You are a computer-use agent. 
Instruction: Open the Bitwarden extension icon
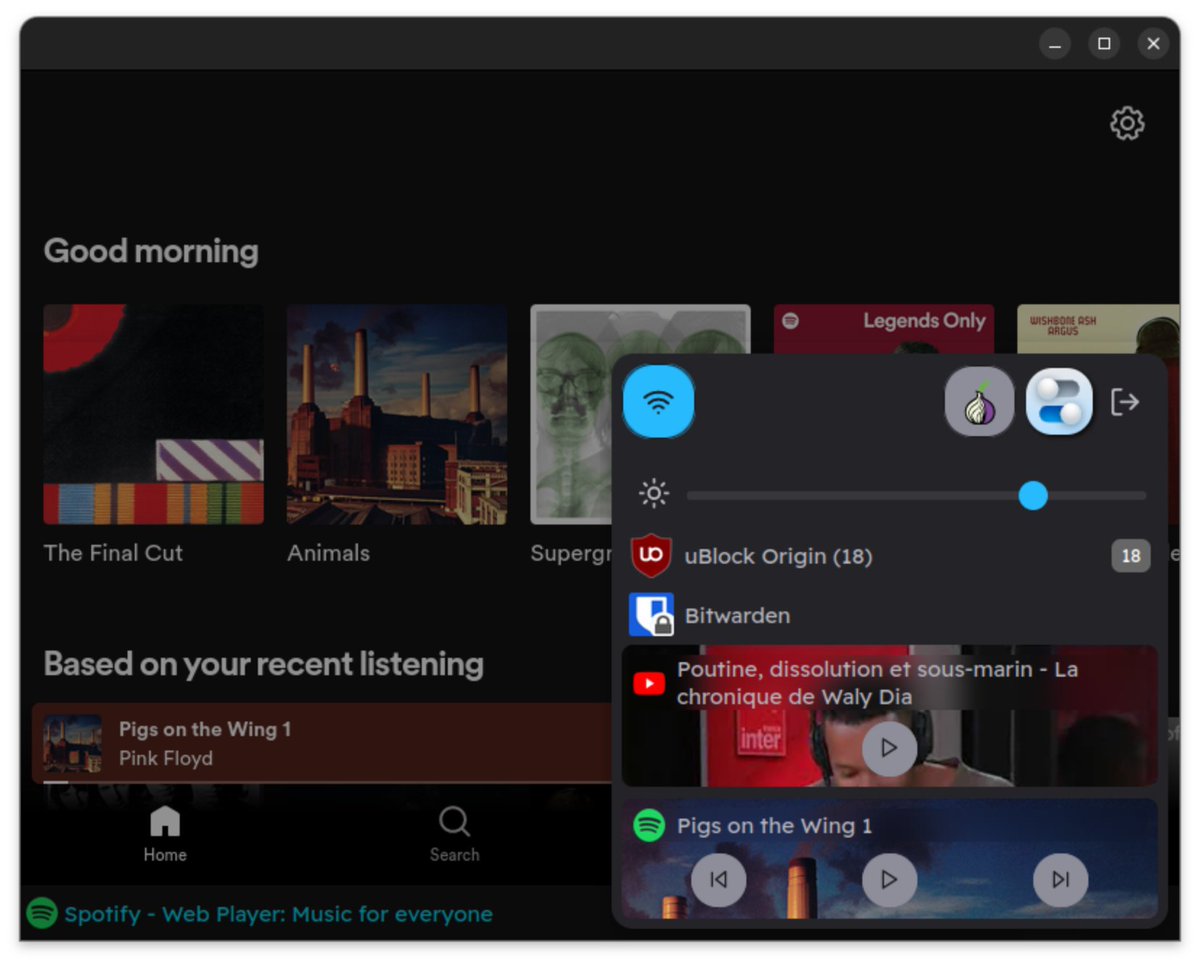point(651,615)
